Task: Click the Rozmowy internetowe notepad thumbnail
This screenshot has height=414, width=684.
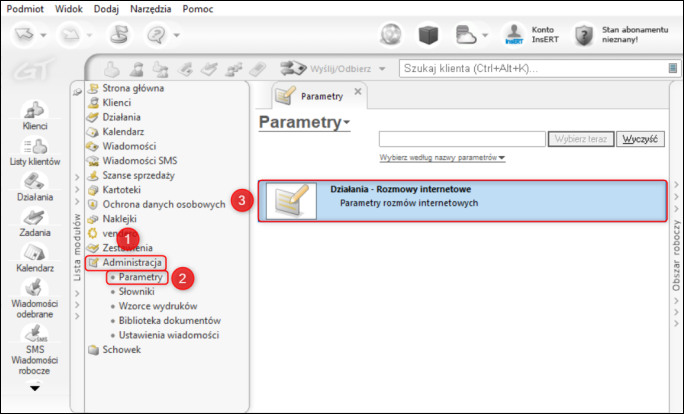Action: tap(291, 201)
